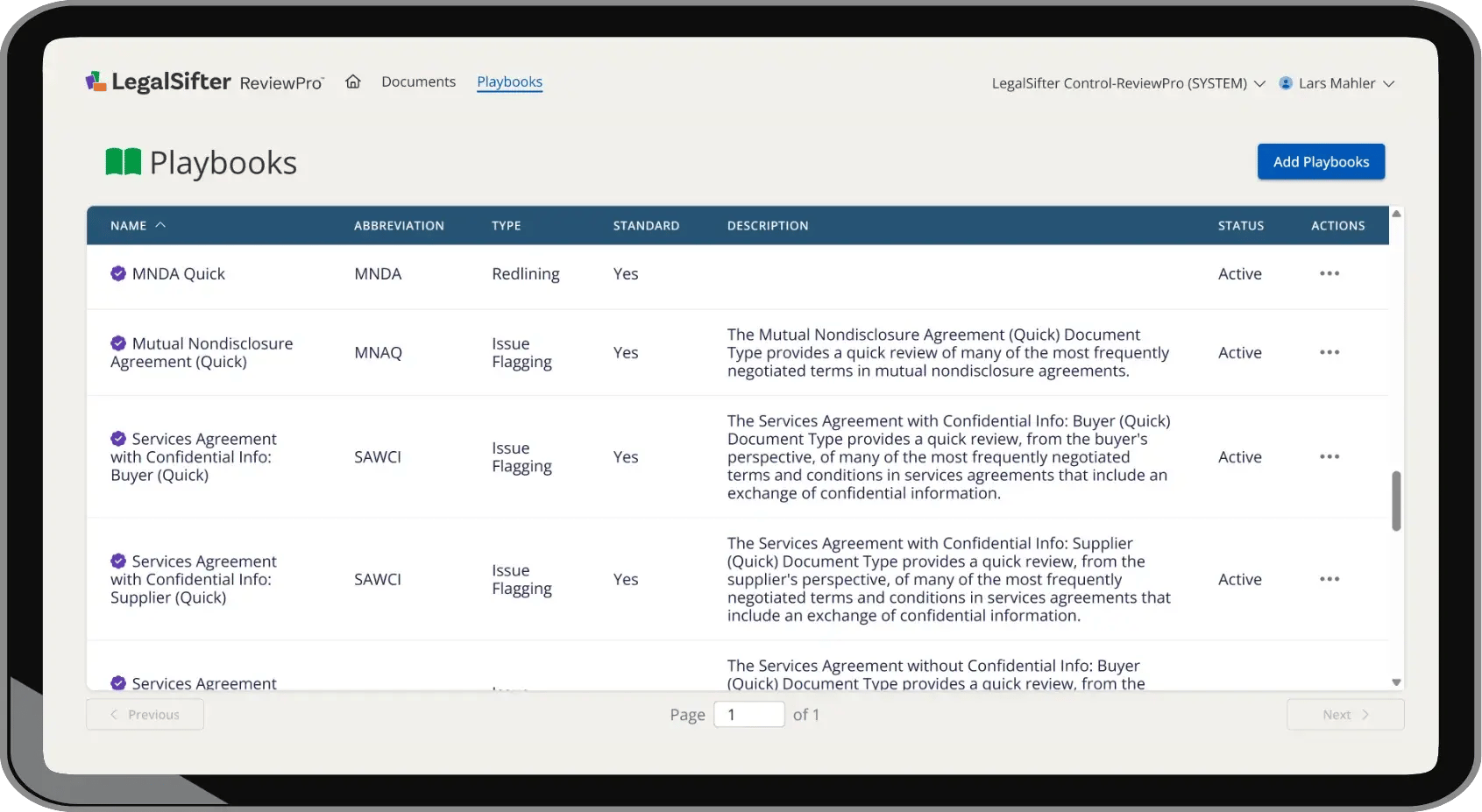The height and width of the screenshot is (812, 1482).
Task: Open actions ellipsis for Services Agreement Buyer row
Action: (x=1329, y=456)
